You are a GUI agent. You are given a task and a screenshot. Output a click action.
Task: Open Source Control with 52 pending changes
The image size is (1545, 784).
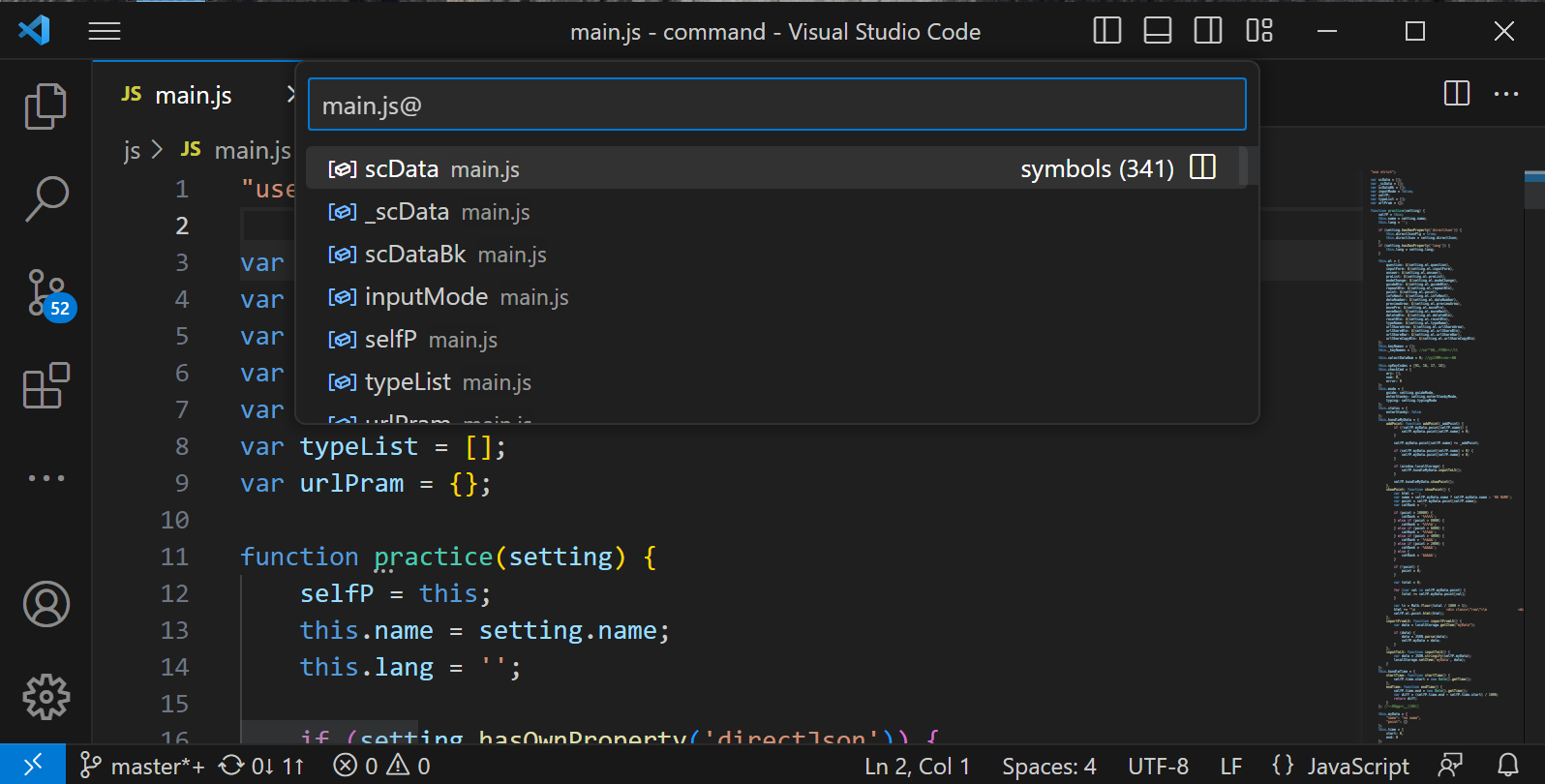[x=48, y=293]
